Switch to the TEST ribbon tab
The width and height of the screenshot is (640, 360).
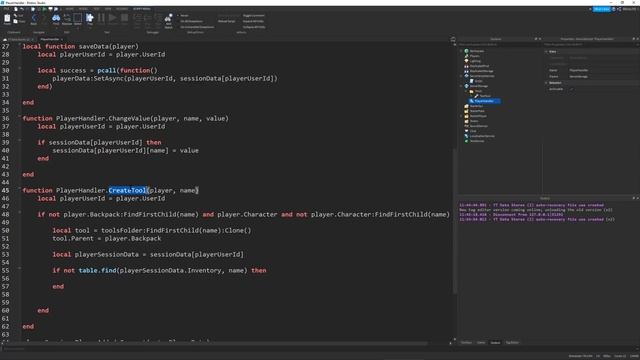tap(96, 9)
